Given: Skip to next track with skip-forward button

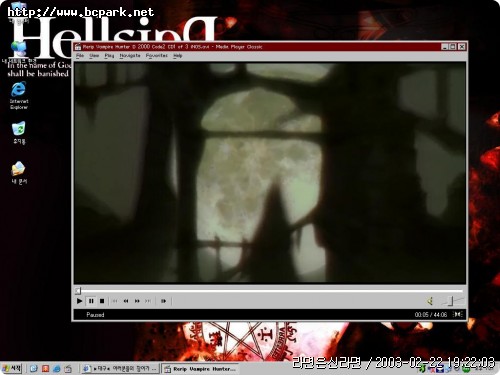Looking at the screenshot, I should 148,301.
